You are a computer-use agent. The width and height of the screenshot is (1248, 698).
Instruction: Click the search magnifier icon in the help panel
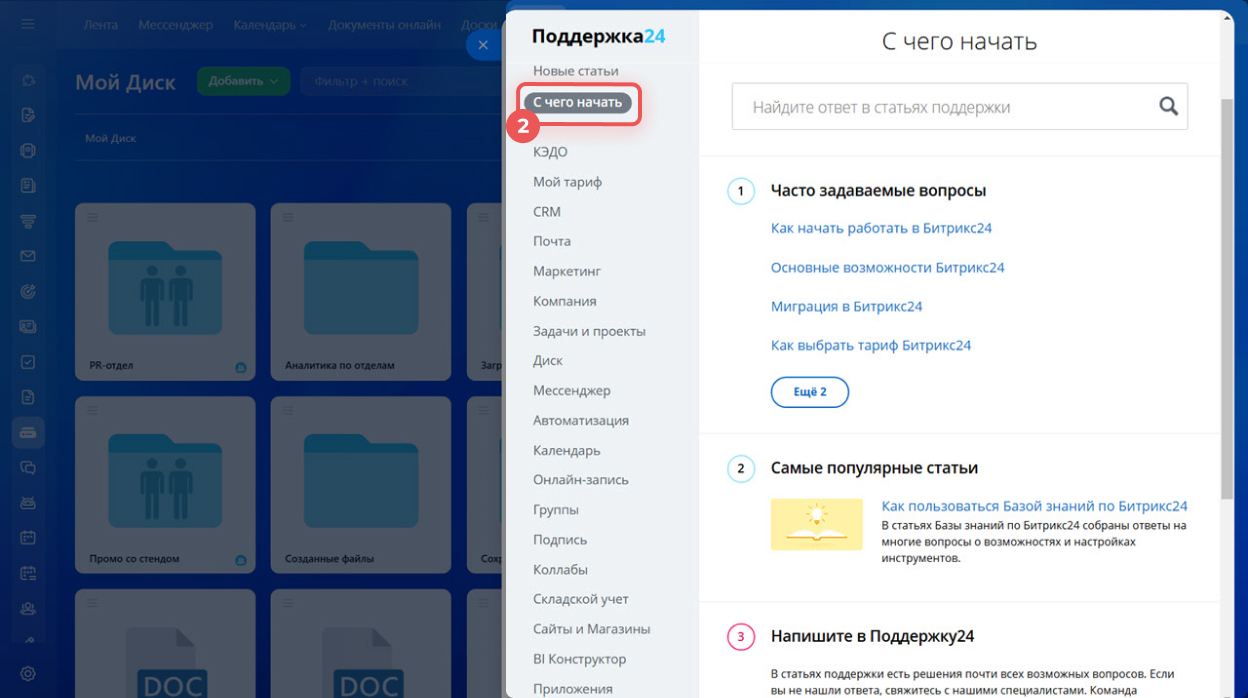tap(1168, 107)
